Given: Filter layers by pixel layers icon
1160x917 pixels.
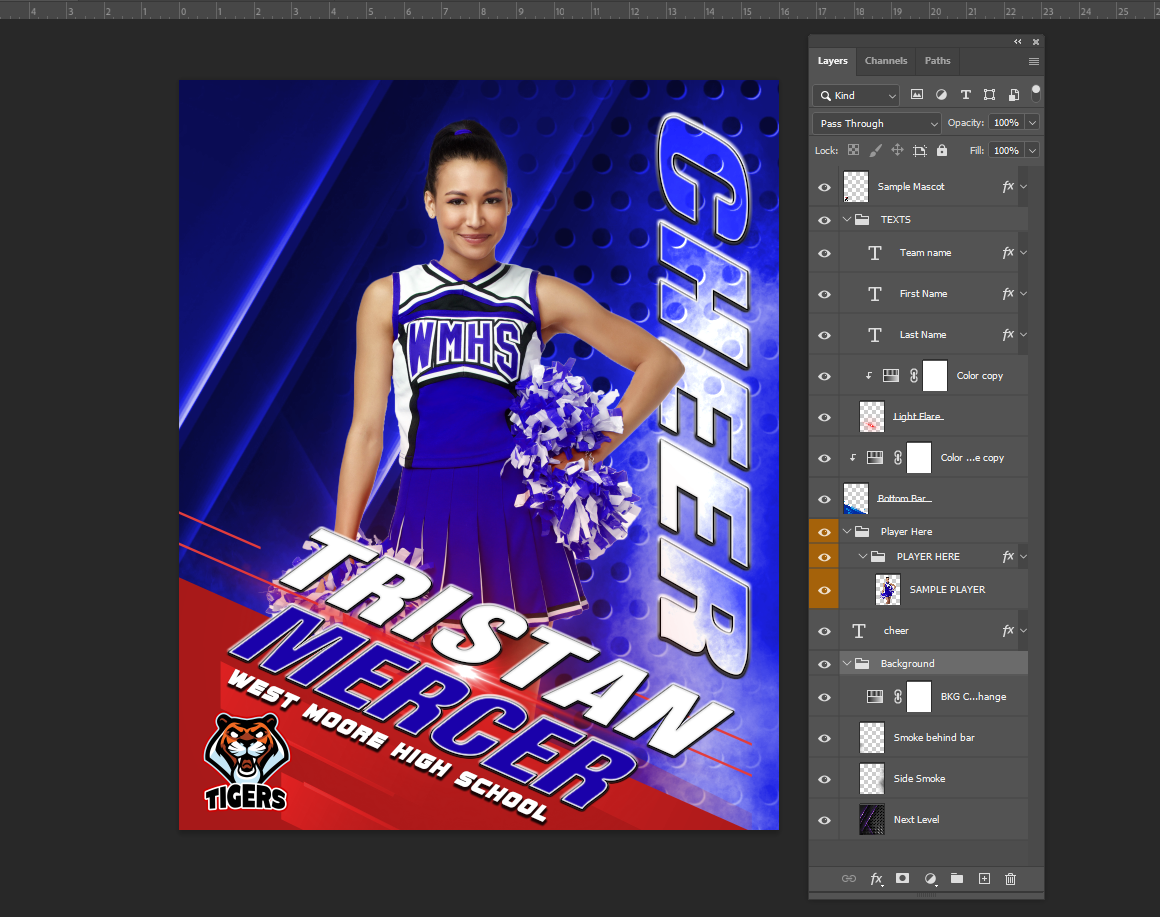Looking at the screenshot, I should click(917, 95).
